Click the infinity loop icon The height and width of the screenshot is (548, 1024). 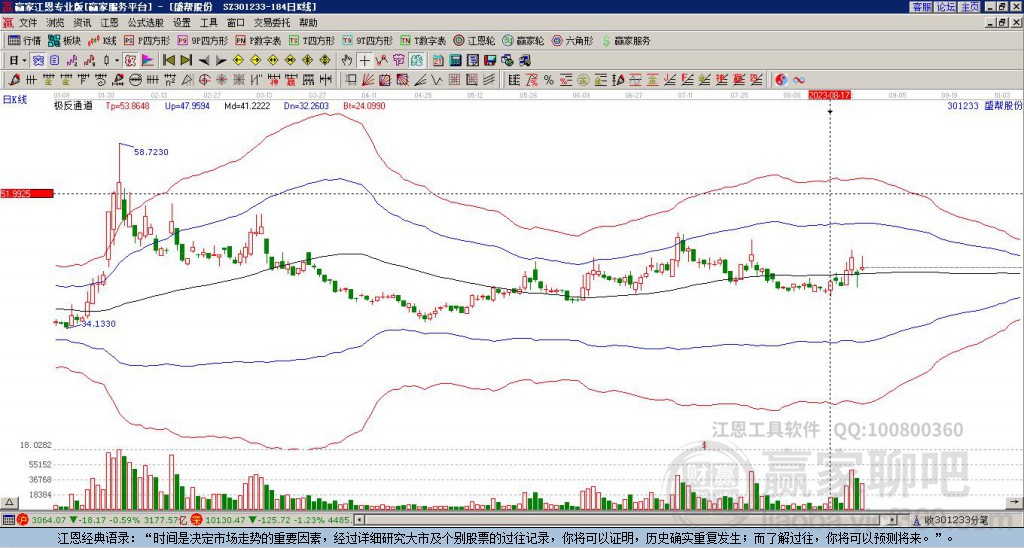[799, 80]
